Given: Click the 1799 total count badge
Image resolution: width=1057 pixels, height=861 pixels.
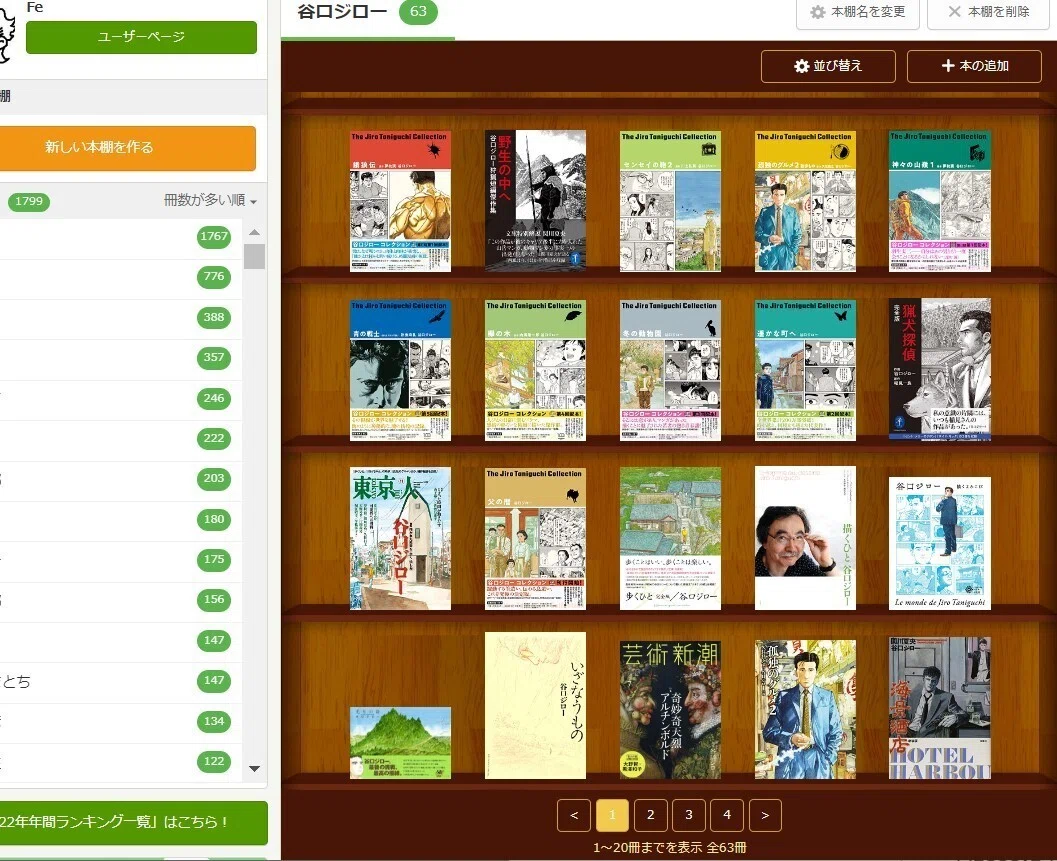Looking at the screenshot, I should point(29,202).
